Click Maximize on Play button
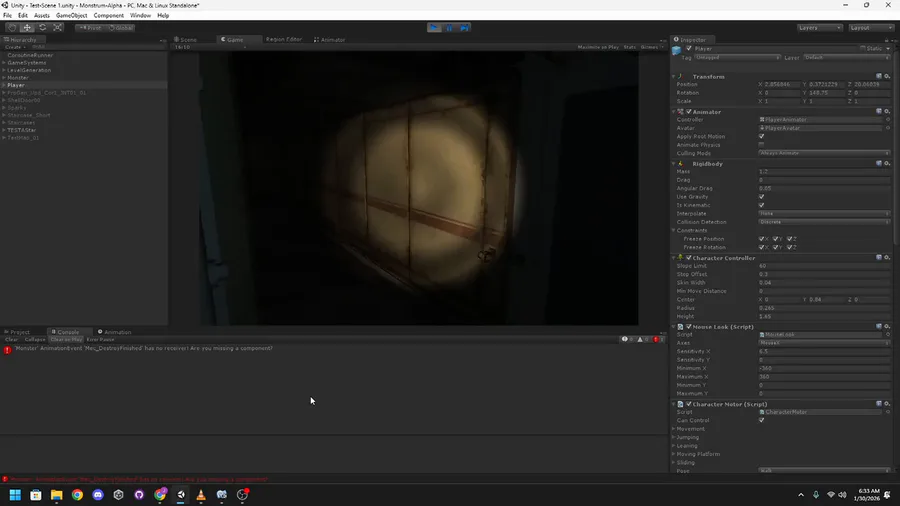900x506 pixels. pyautogui.click(x=598, y=47)
